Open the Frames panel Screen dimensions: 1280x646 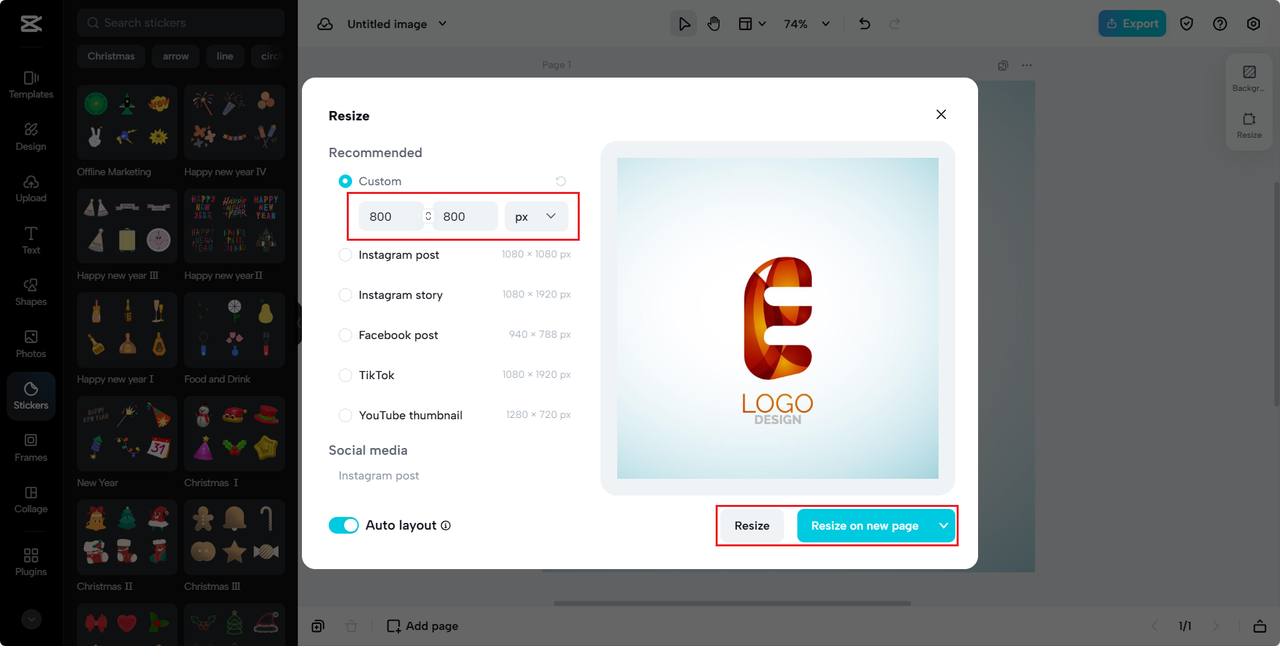point(31,448)
